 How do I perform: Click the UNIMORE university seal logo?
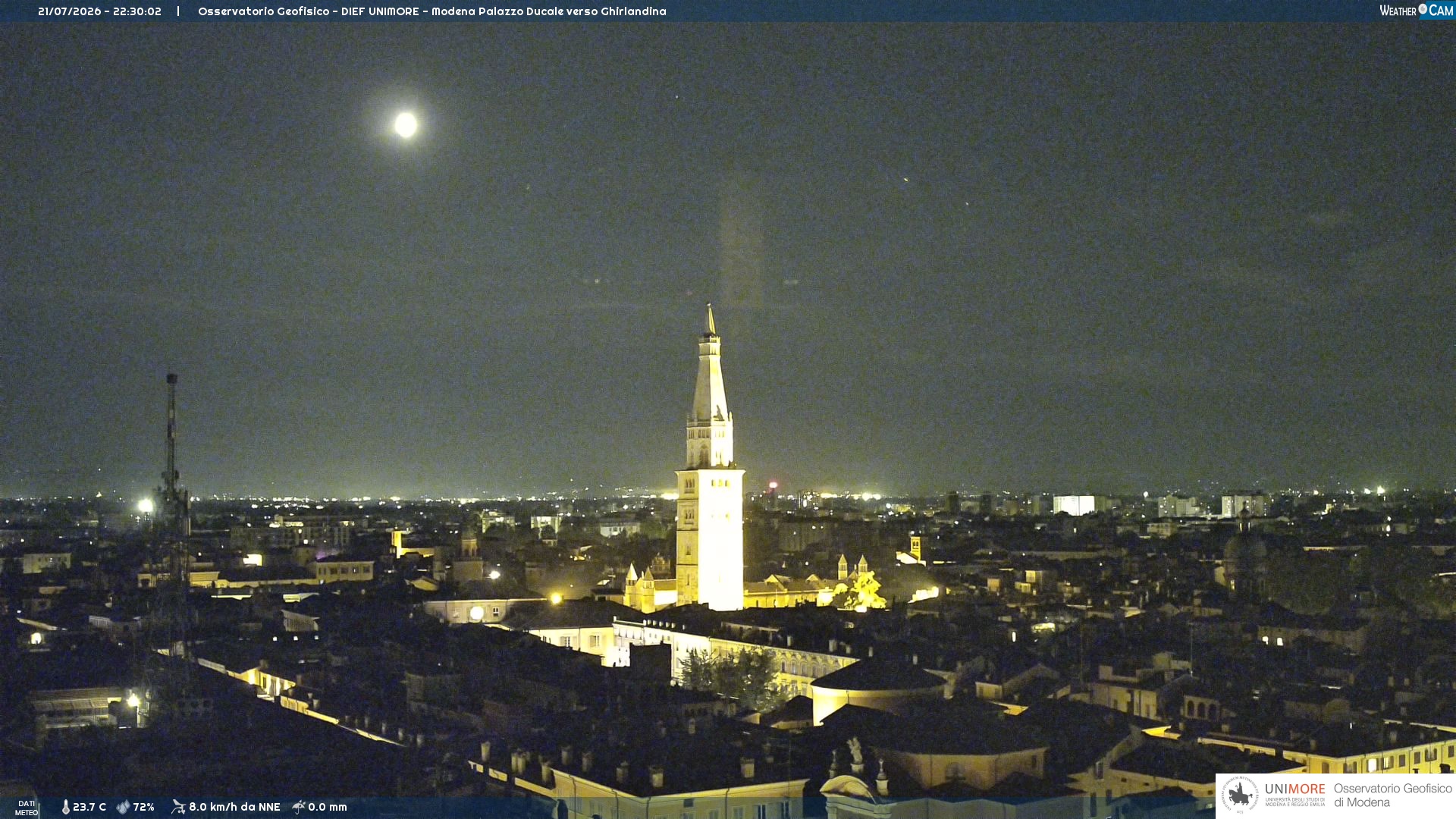coord(1240,795)
